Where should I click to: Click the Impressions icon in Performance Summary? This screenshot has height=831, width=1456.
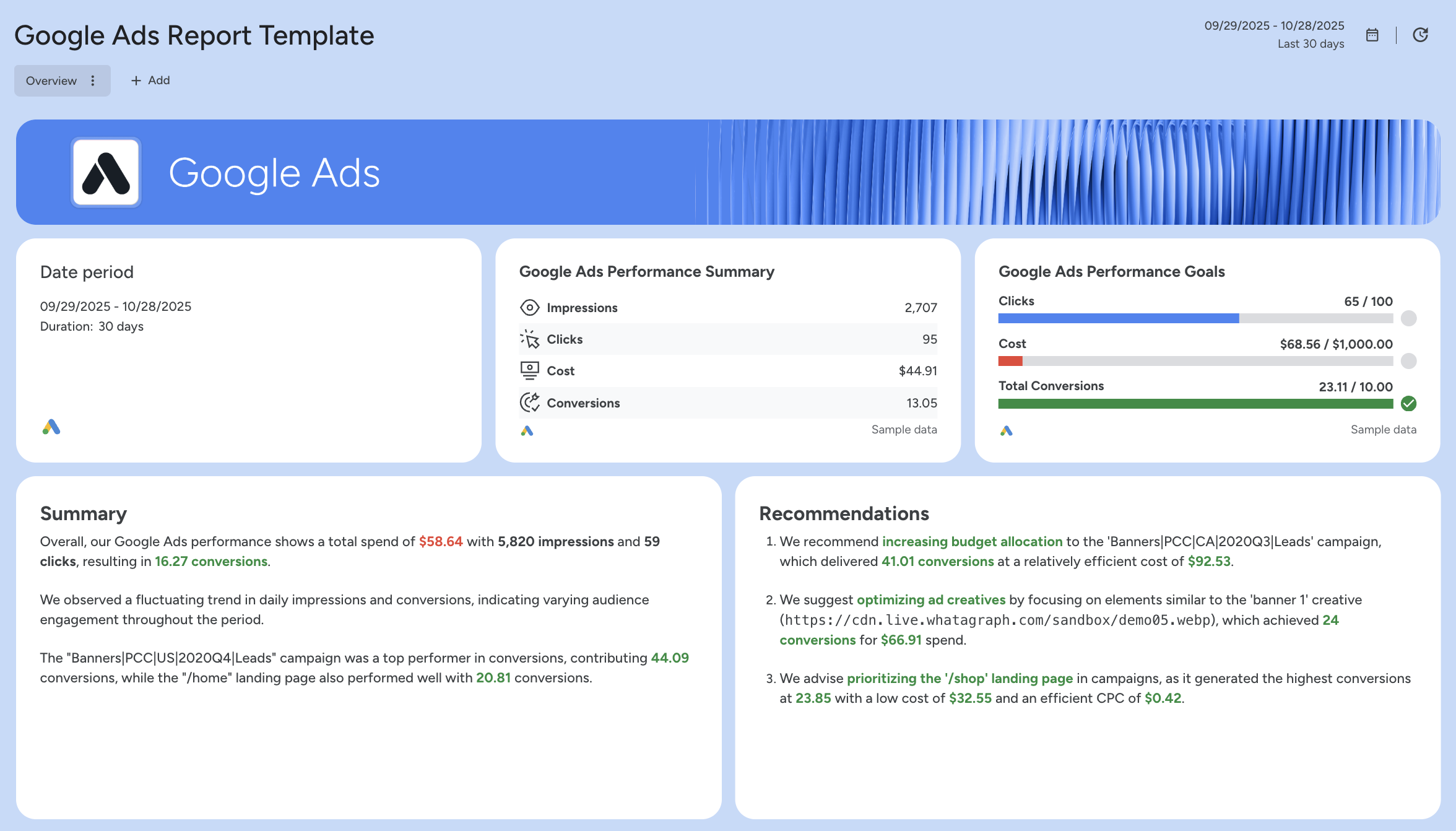point(529,307)
